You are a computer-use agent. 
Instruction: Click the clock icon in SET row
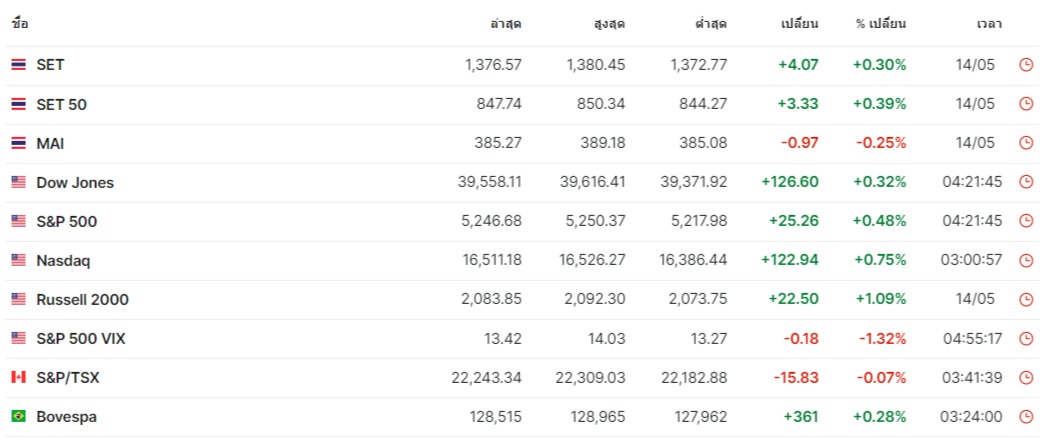(1025, 65)
